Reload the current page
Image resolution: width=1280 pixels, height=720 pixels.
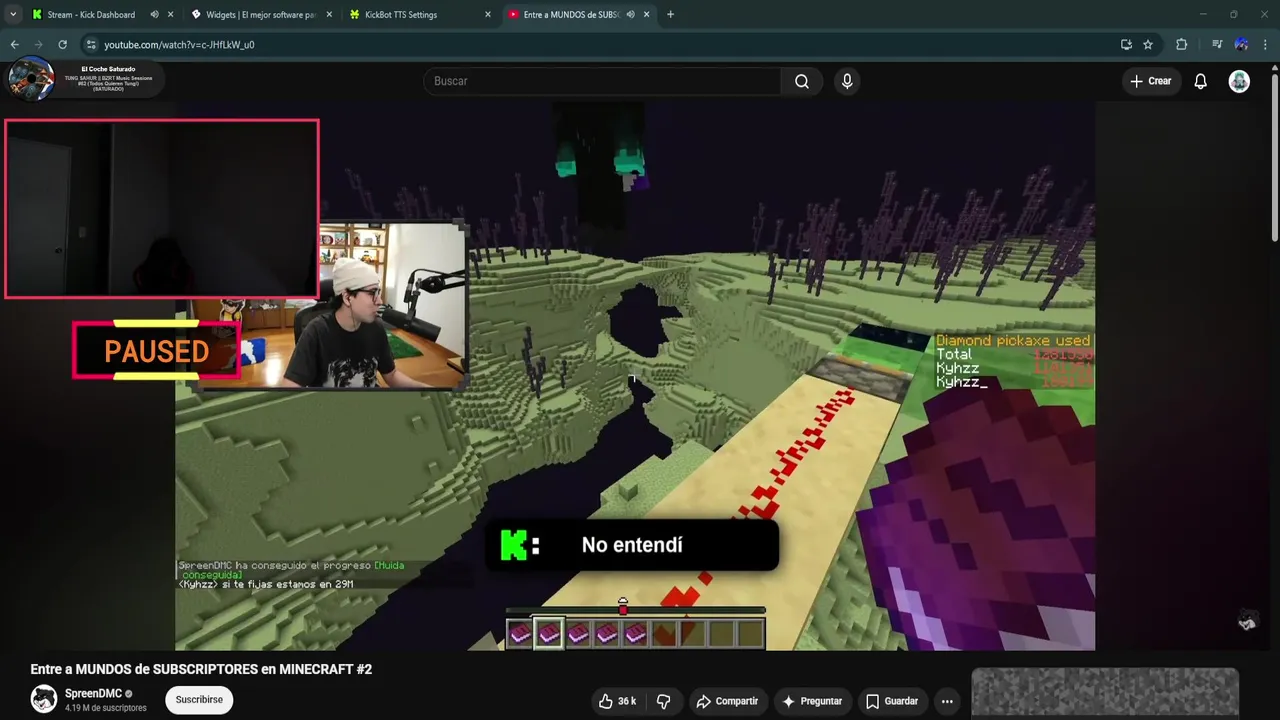coord(62,44)
